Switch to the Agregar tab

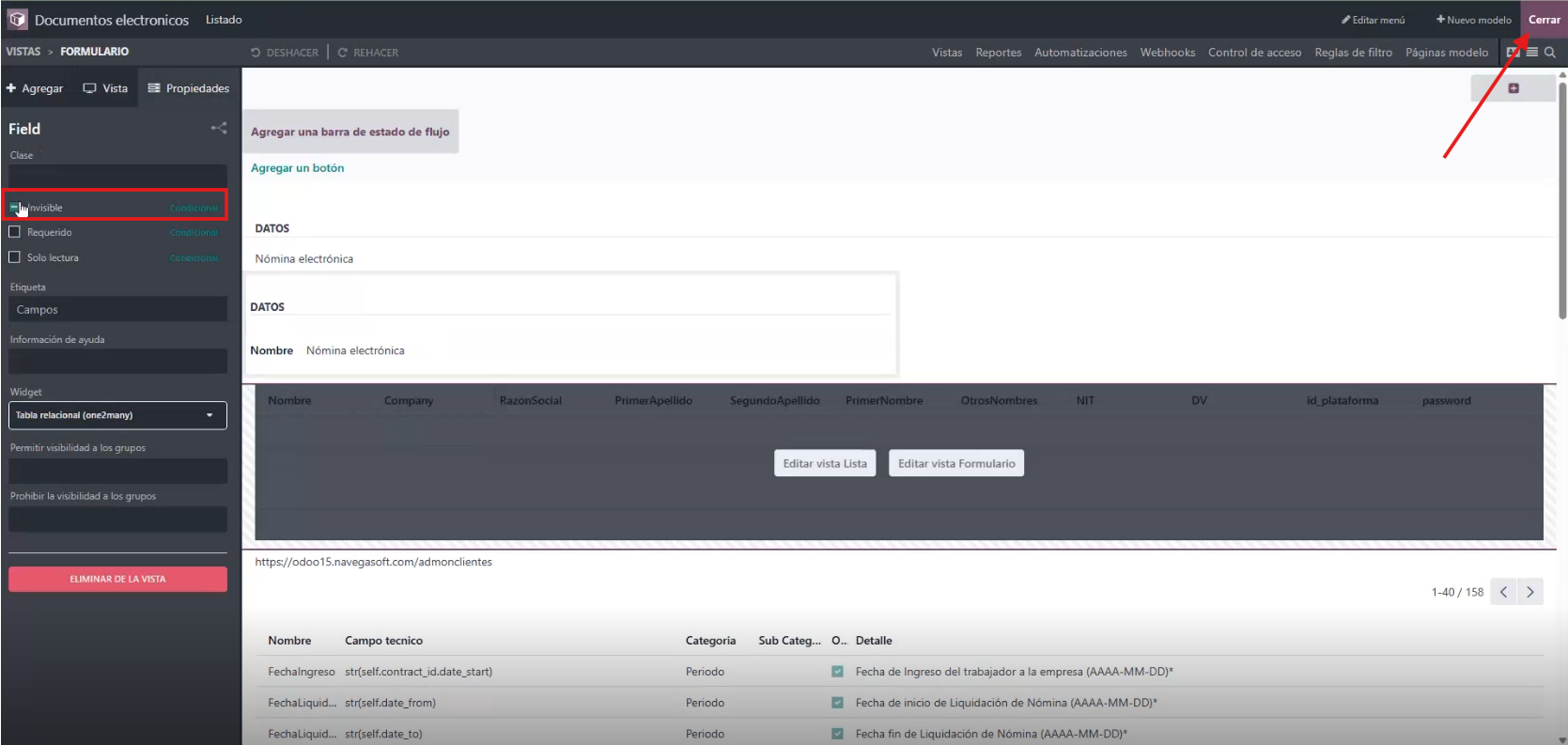35,88
